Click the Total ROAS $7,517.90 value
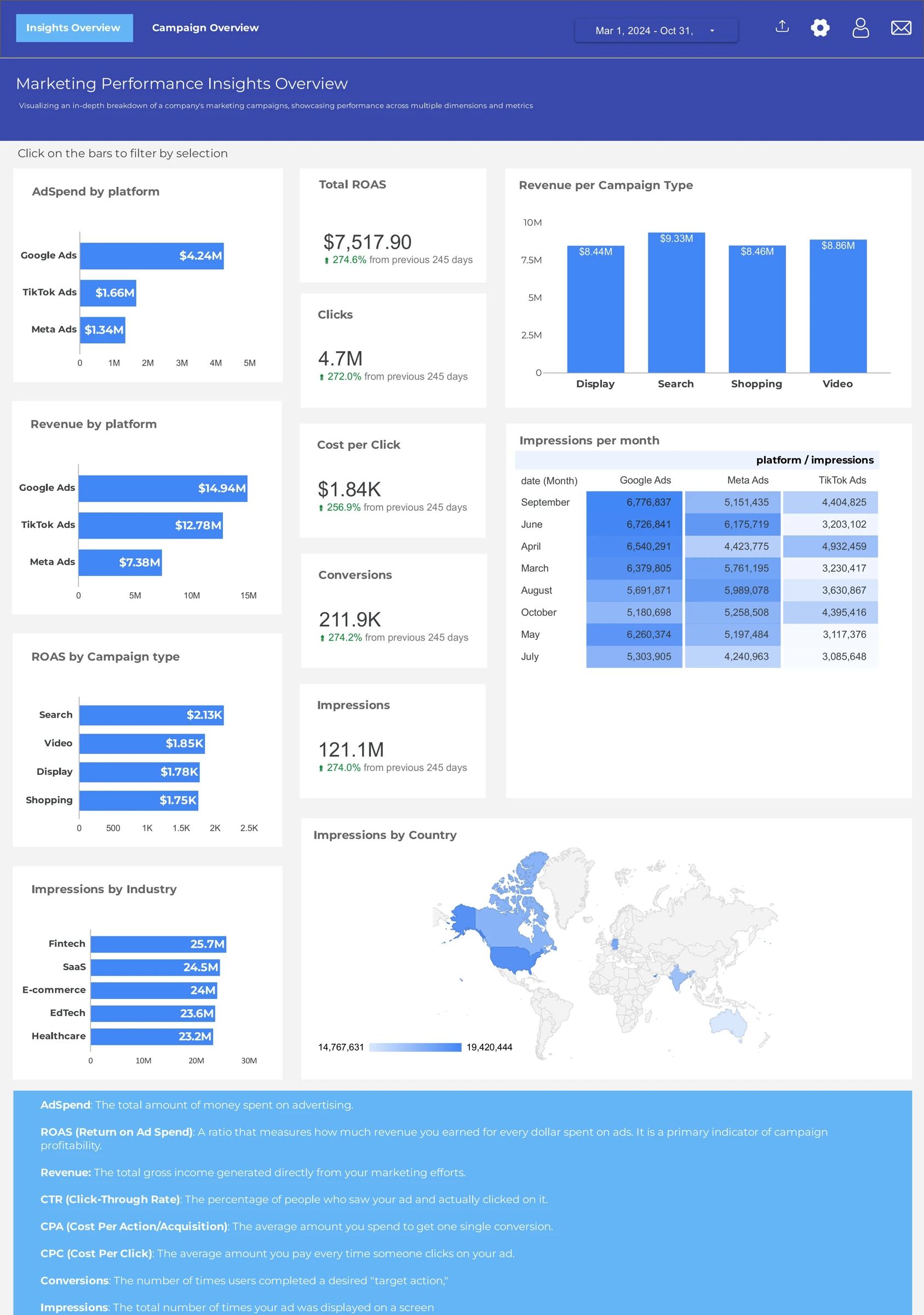This screenshot has height=1315, width=924. pyautogui.click(x=368, y=242)
